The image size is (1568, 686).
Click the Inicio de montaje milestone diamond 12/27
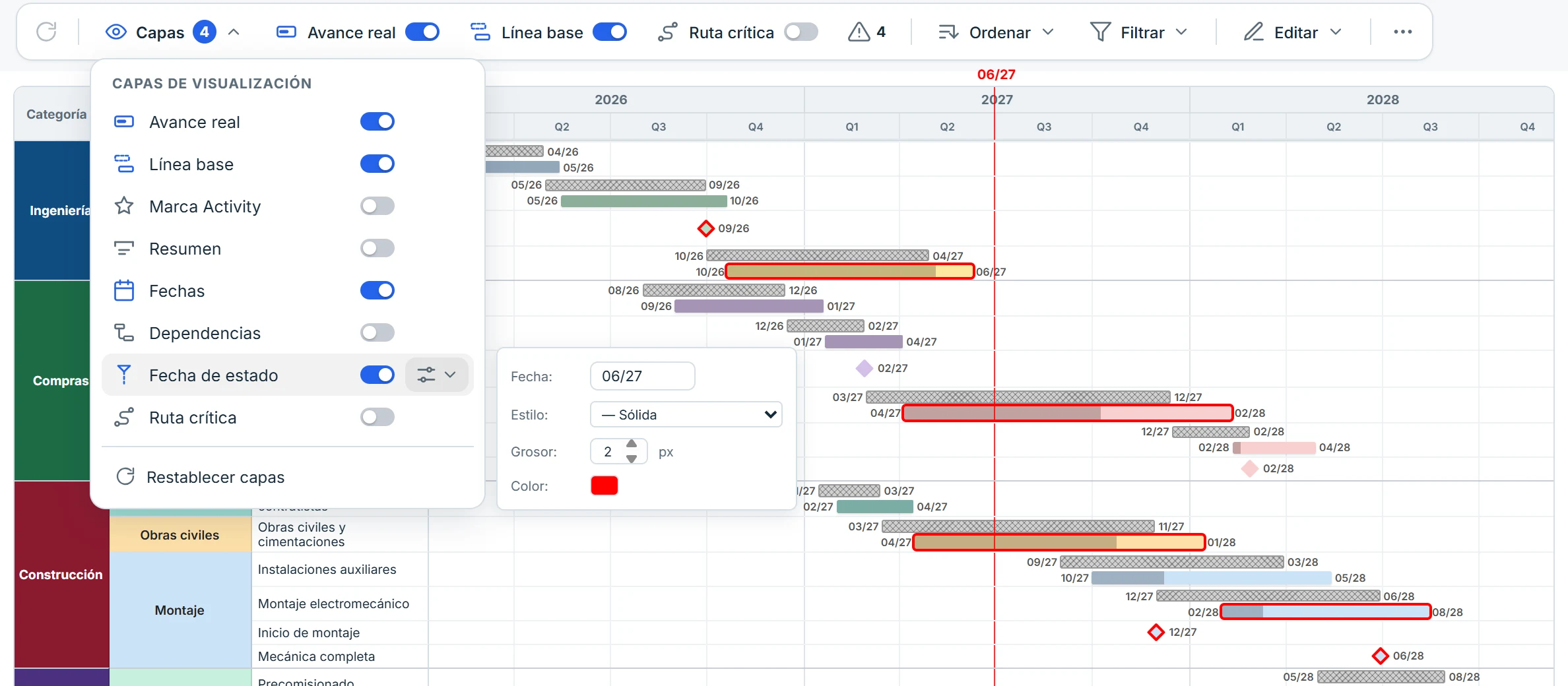pyautogui.click(x=1156, y=632)
